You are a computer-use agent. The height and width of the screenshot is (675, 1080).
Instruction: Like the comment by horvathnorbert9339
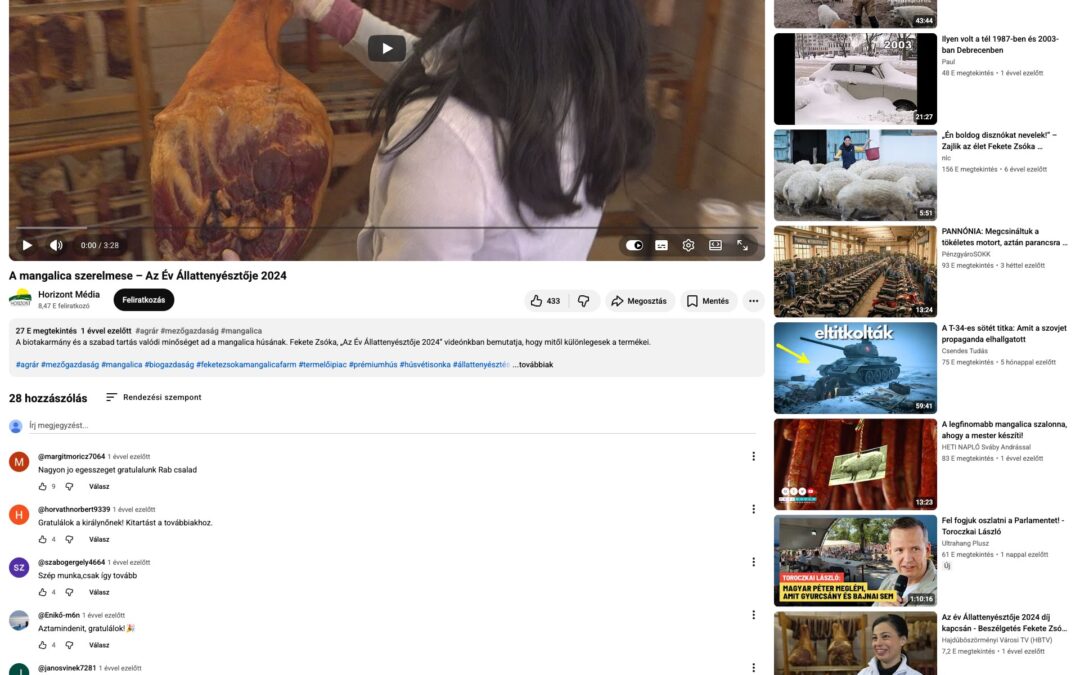(43, 539)
